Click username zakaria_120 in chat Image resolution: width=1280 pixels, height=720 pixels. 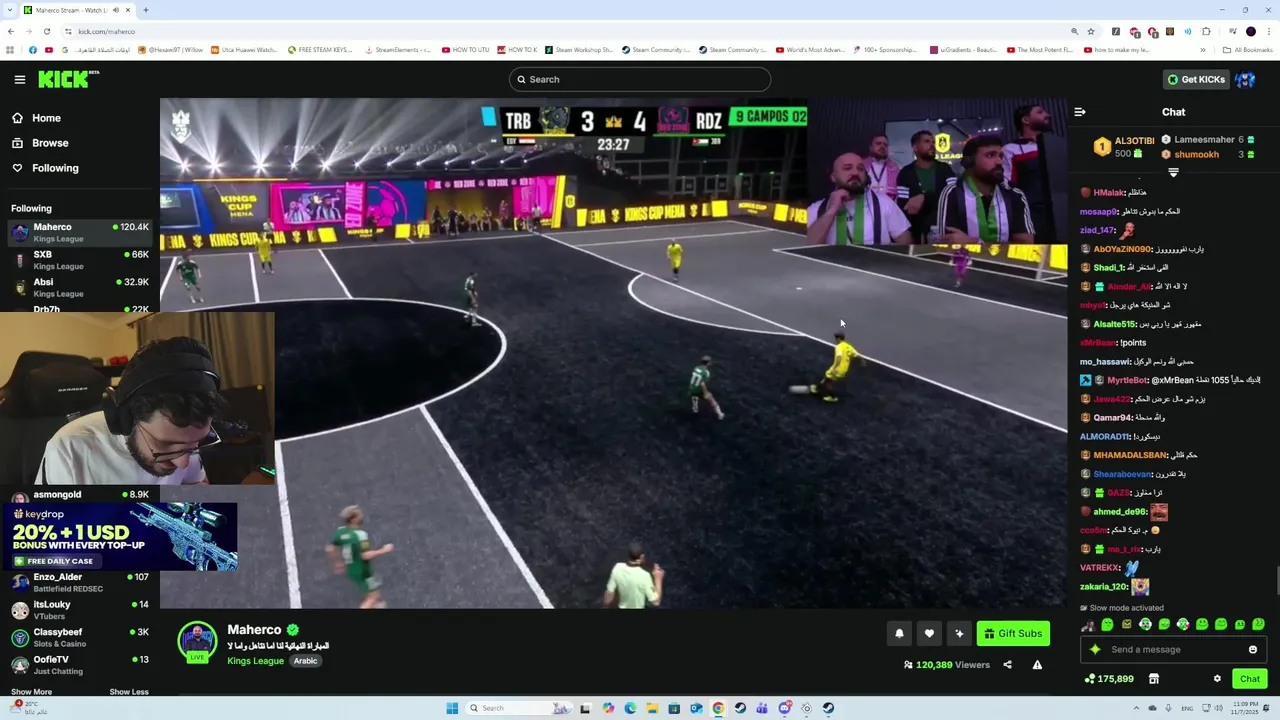coord(1104,587)
